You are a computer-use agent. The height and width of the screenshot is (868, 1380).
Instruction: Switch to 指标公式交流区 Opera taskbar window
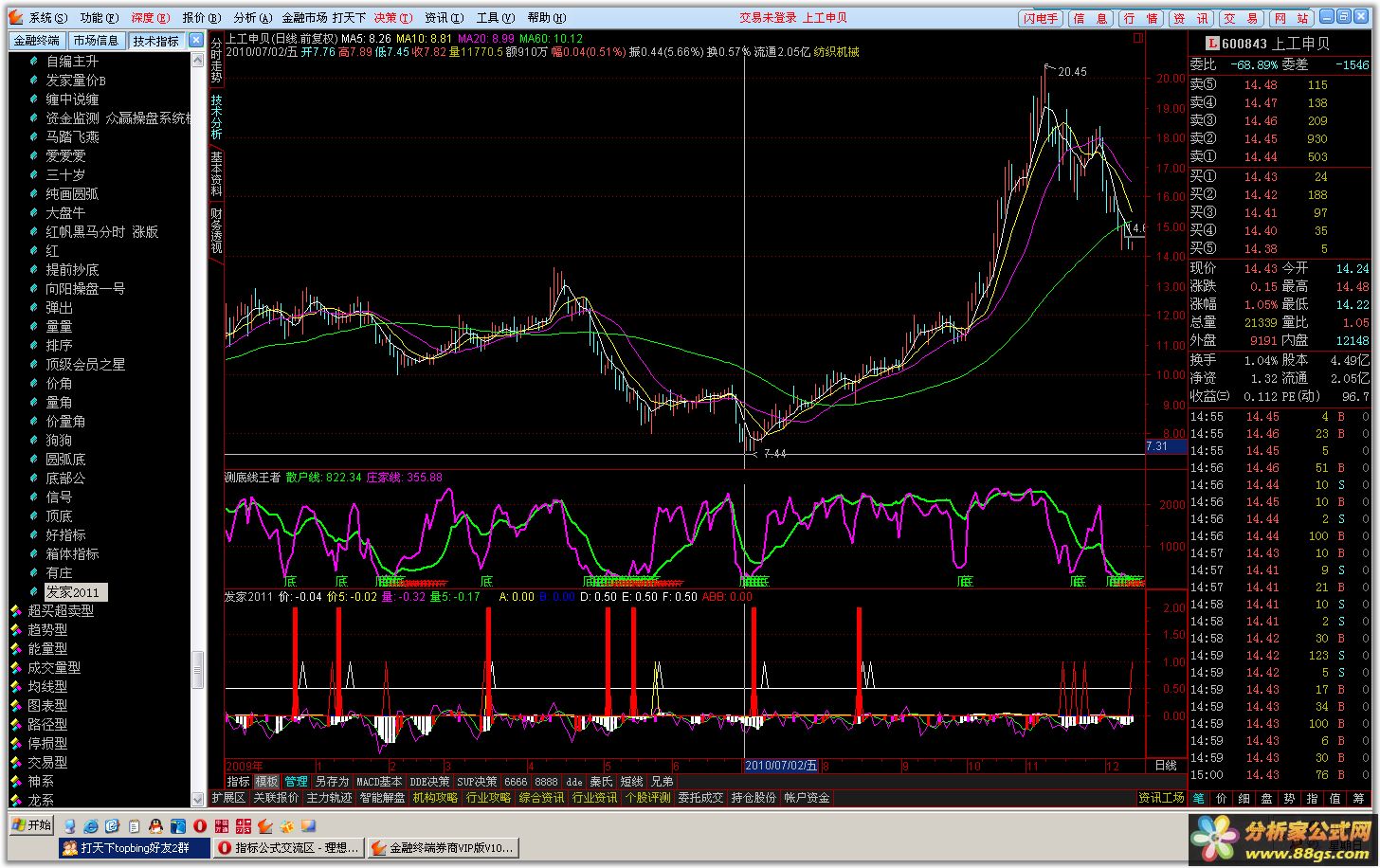(289, 848)
